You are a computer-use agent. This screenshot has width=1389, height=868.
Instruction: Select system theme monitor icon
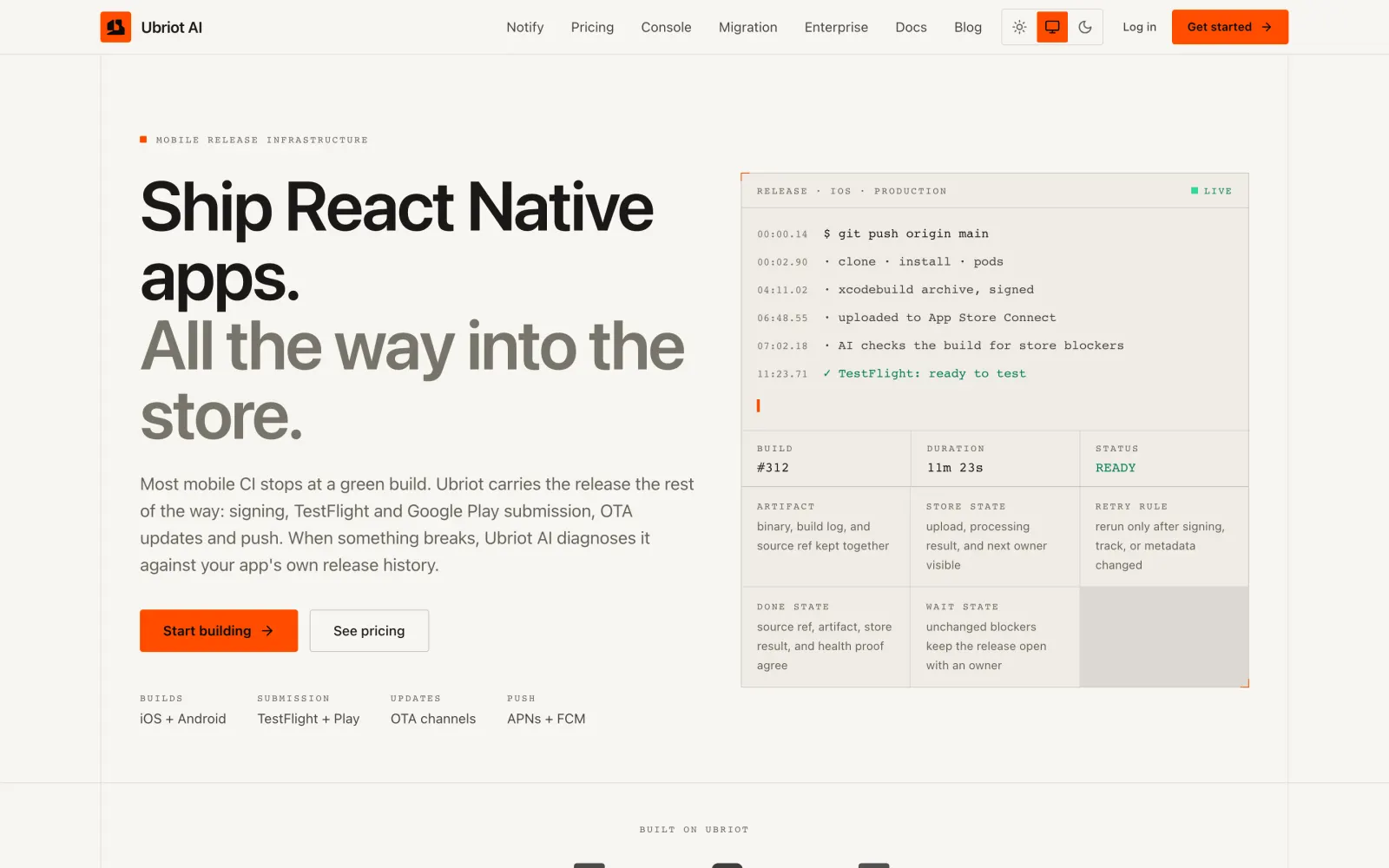click(x=1052, y=27)
